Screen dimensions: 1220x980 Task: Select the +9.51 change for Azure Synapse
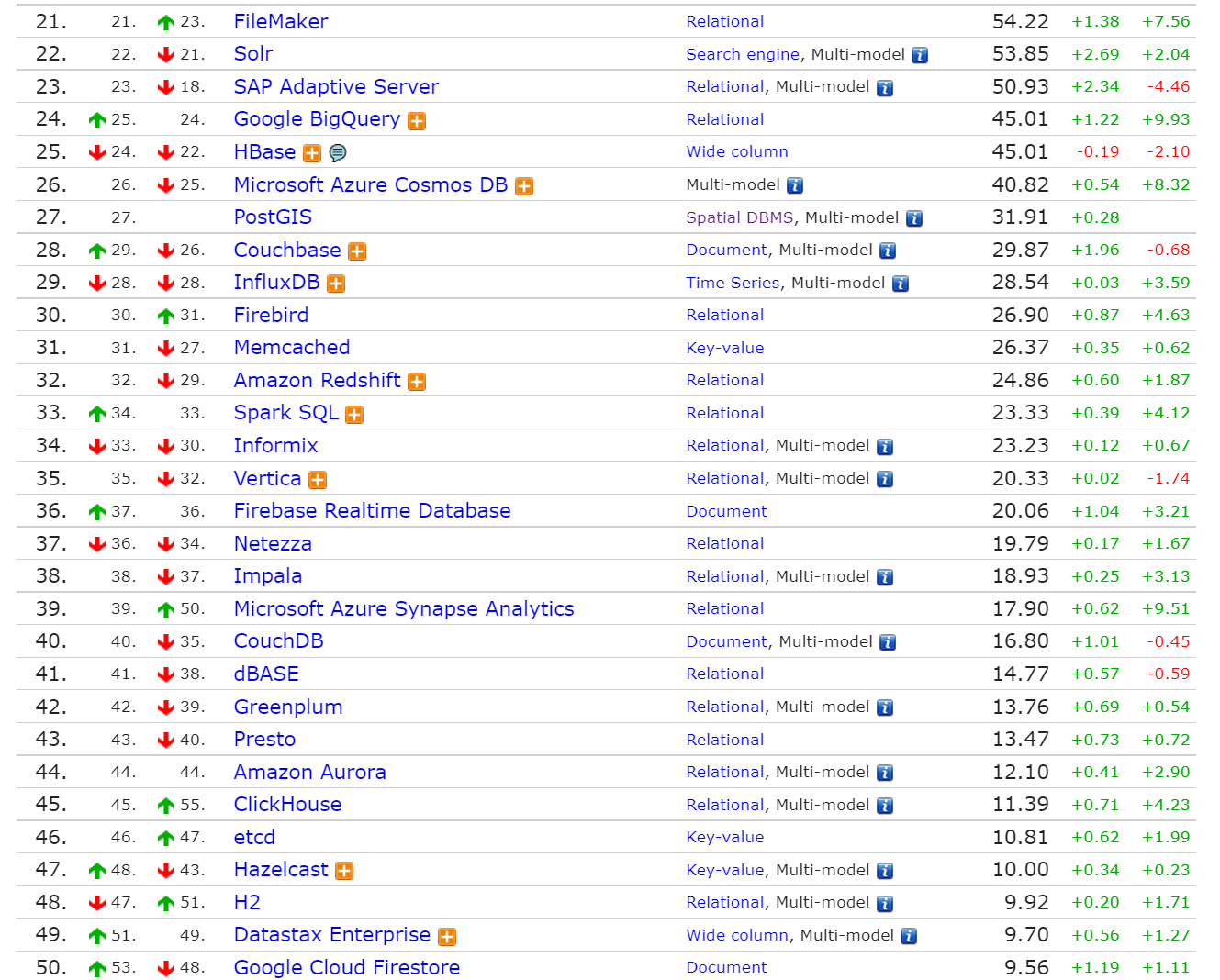1166,608
